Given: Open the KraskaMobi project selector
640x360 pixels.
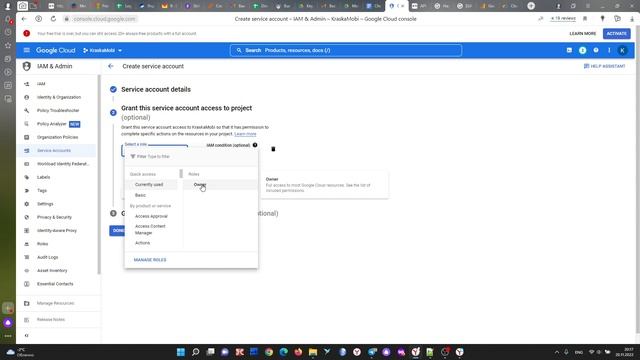Looking at the screenshot, I should [102, 50].
